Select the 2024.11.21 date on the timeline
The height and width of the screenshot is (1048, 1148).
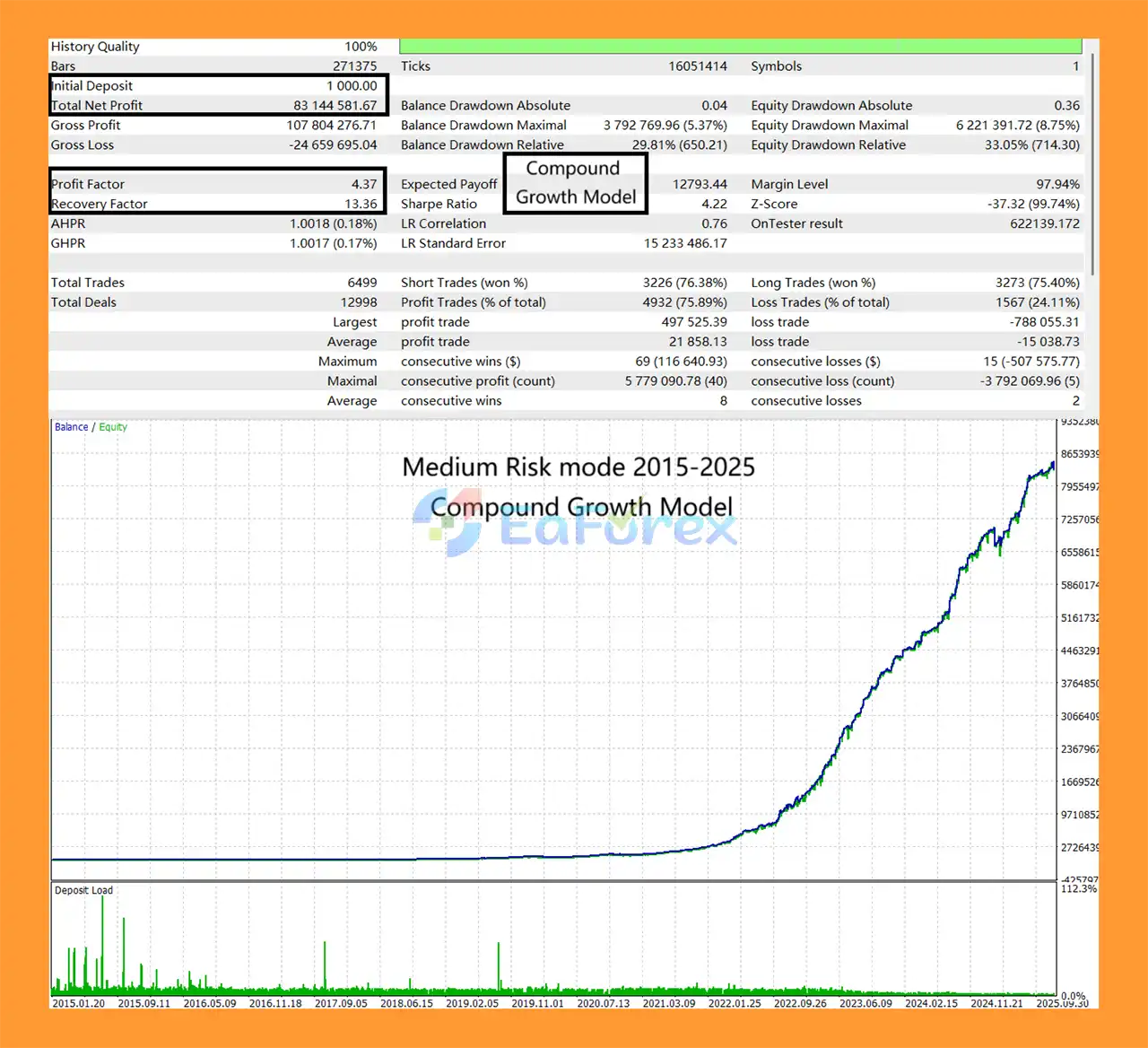(996, 1003)
